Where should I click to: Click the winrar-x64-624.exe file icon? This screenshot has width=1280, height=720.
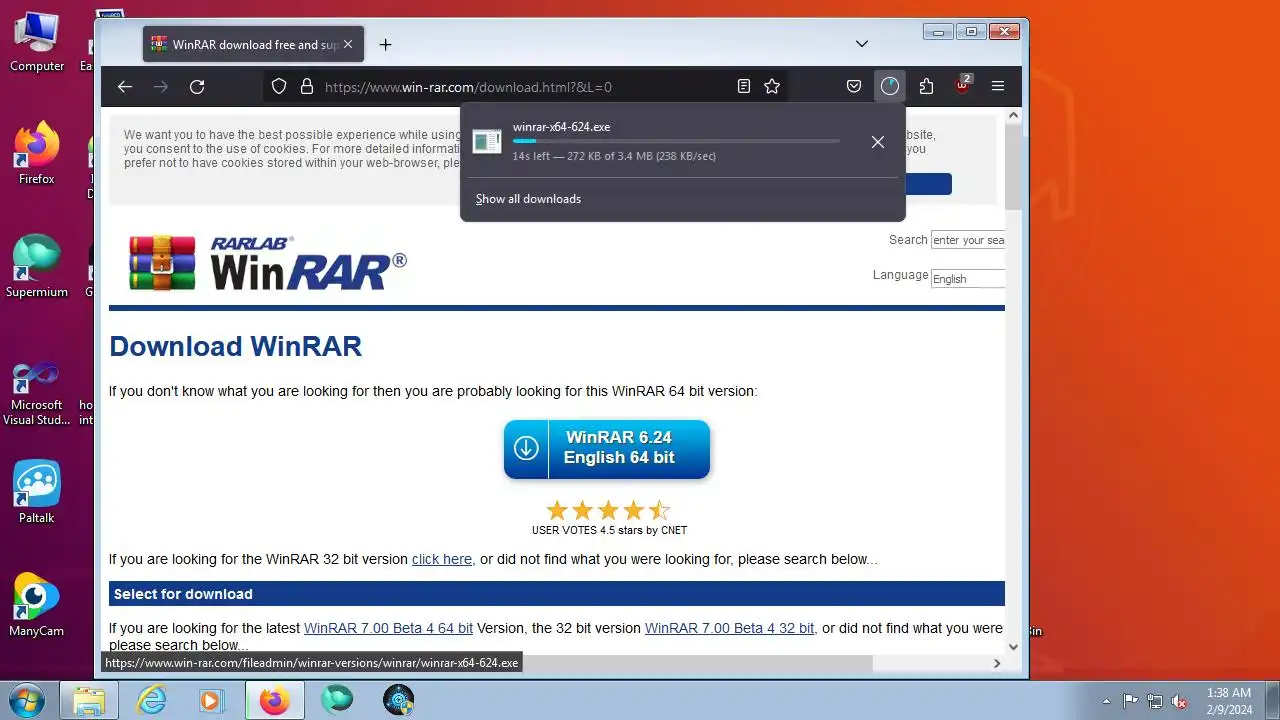pyautogui.click(x=487, y=141)
